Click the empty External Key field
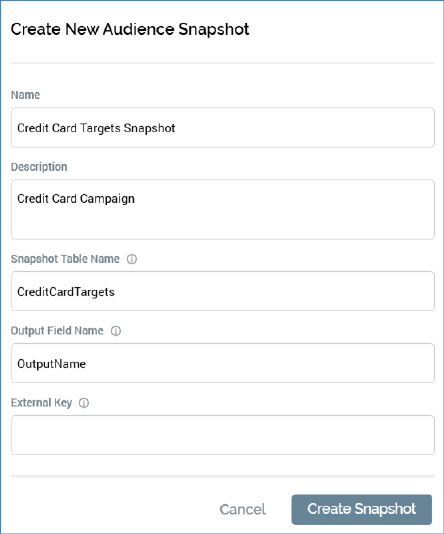The image size is (444, 534). tap(223, 435)
